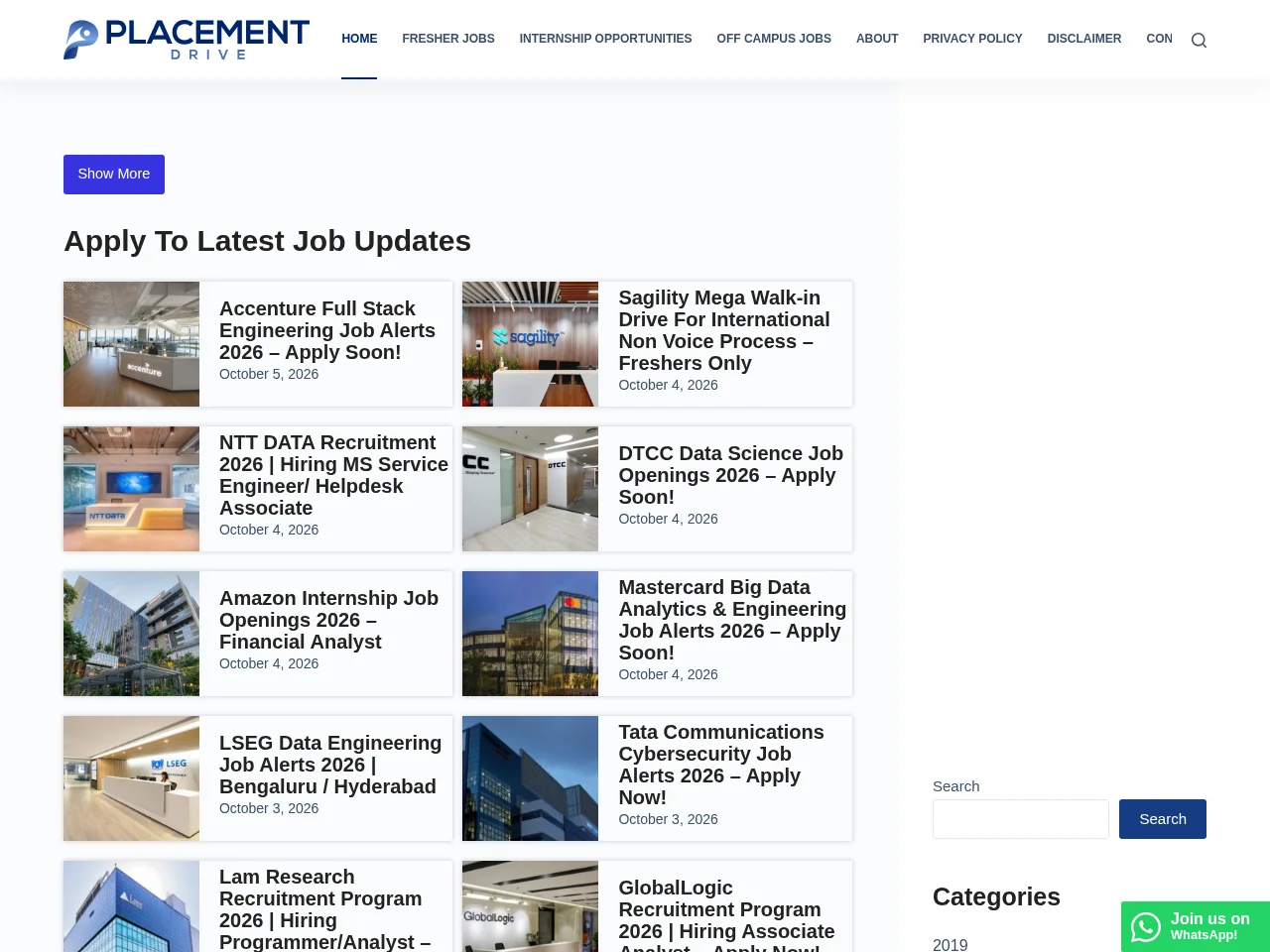
Task: Open DTCC Data Science Job Openings post
Action: 730,475
